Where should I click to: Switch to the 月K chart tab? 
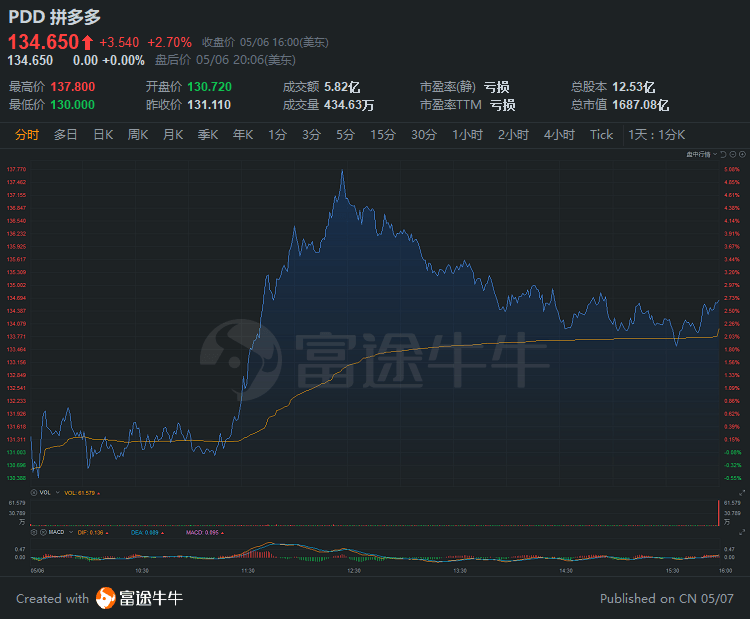pos(173,135)
